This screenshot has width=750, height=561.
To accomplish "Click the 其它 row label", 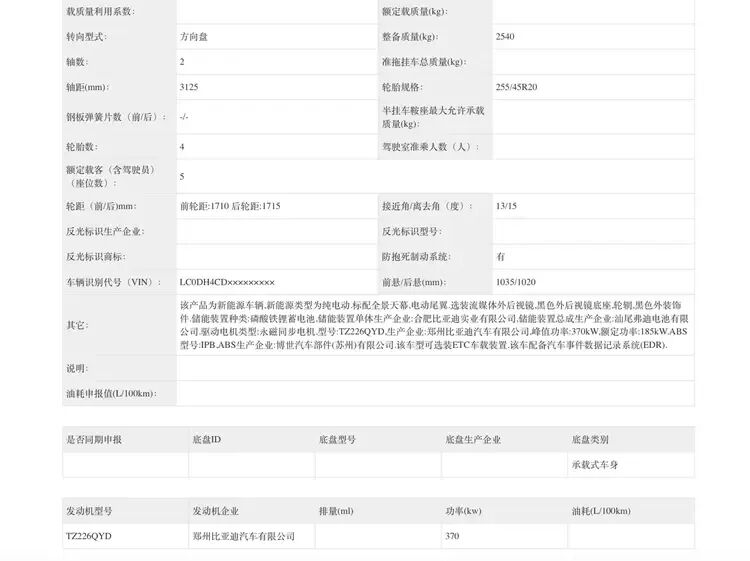I will tap(76, 325).
